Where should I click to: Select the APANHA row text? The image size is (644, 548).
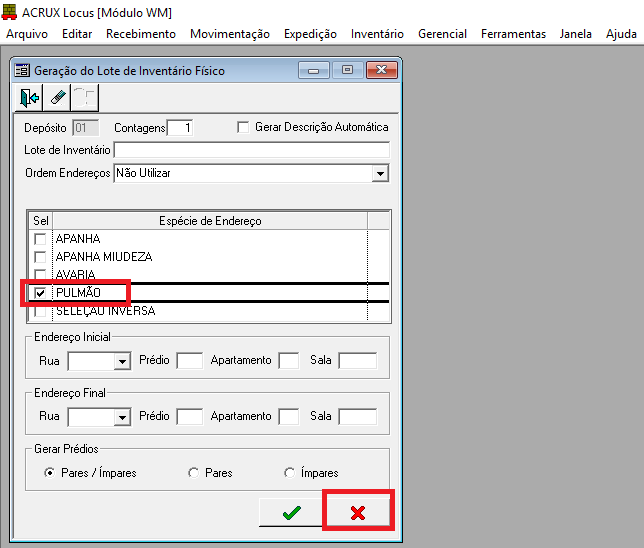pyautogui.click(x=78, y=239)
